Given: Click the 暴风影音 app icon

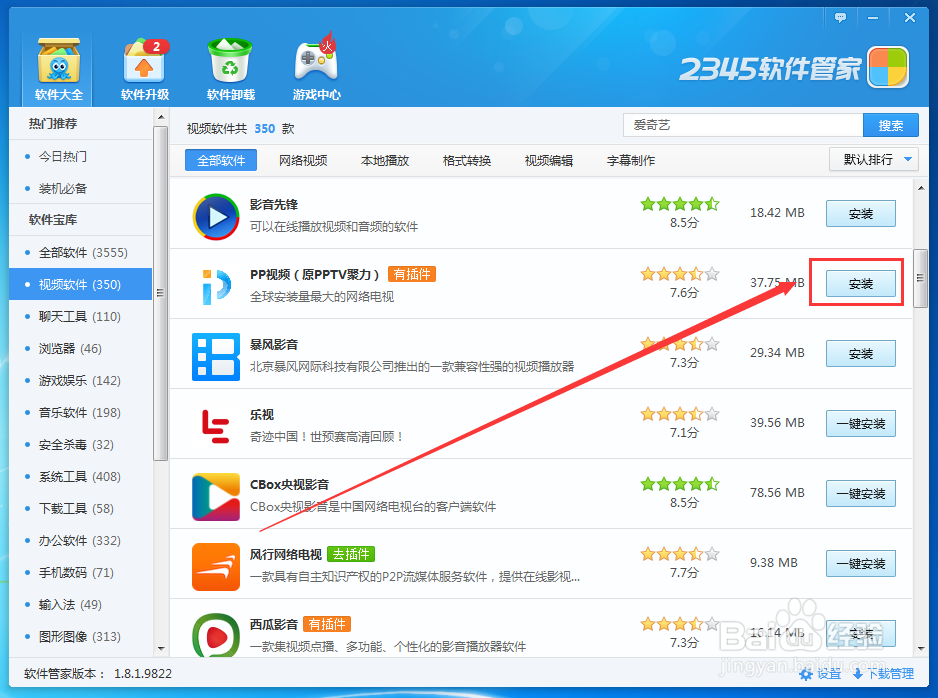Looking at the screenshot, I should pyautogui.click(x=216, y=356).
